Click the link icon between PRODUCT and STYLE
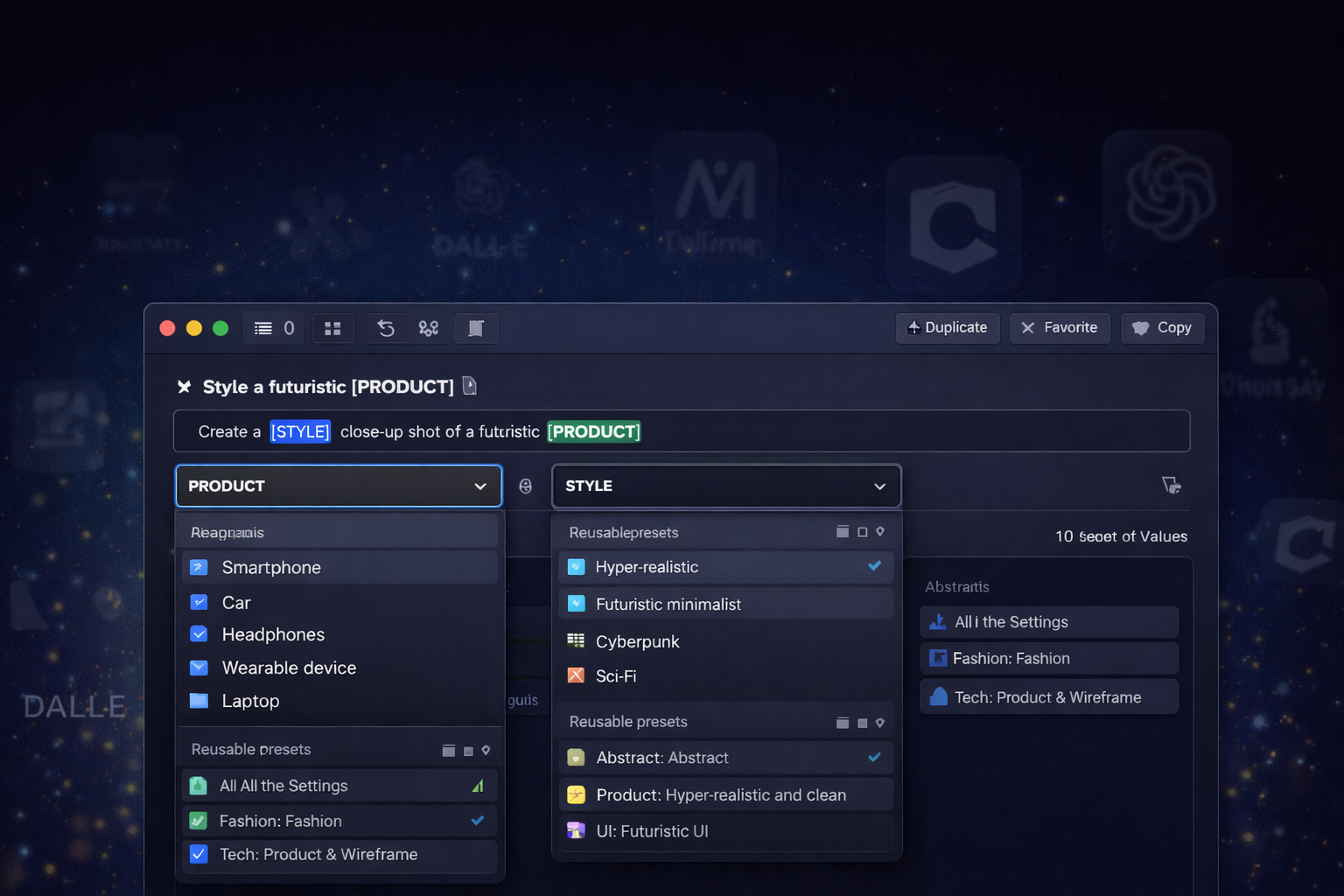Image resolution: width=1344 pixels, height=896 pixels. coord(525,486)
